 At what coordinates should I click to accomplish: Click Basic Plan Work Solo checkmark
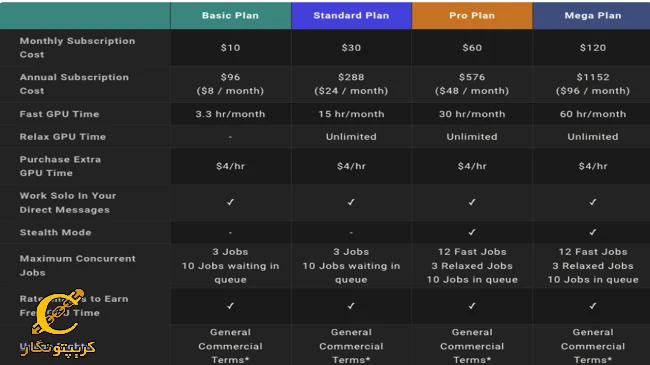(230, 202)
